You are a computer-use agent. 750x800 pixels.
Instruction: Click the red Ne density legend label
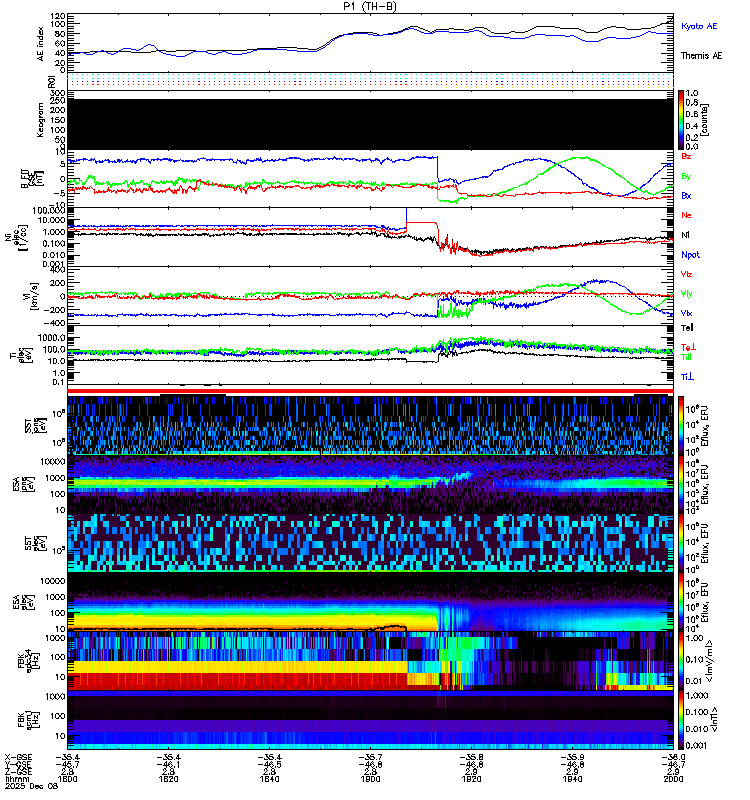click(686, 215)
